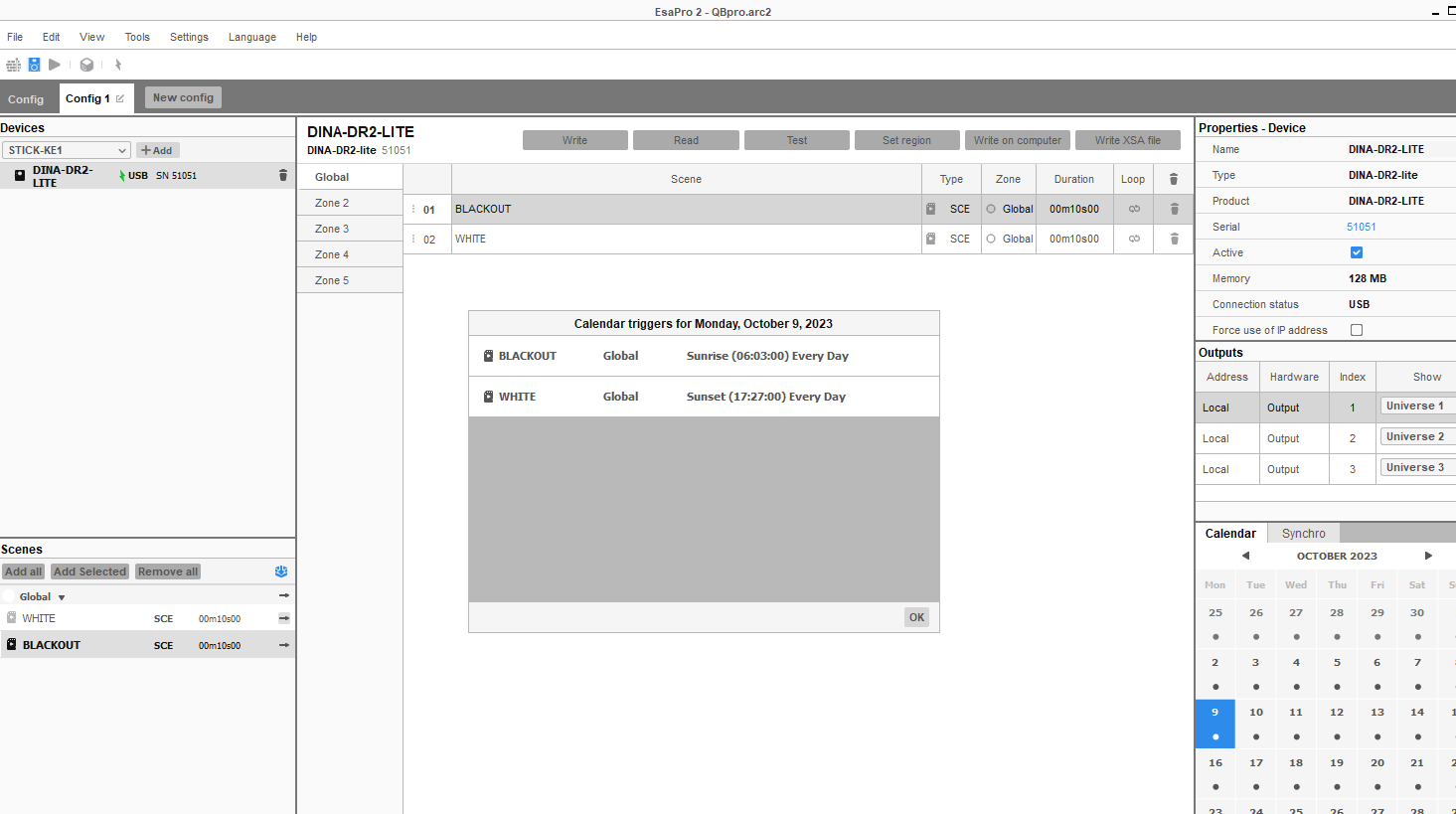Select the Zone 2 tab

pyautogui.click(x=350, y=203)
